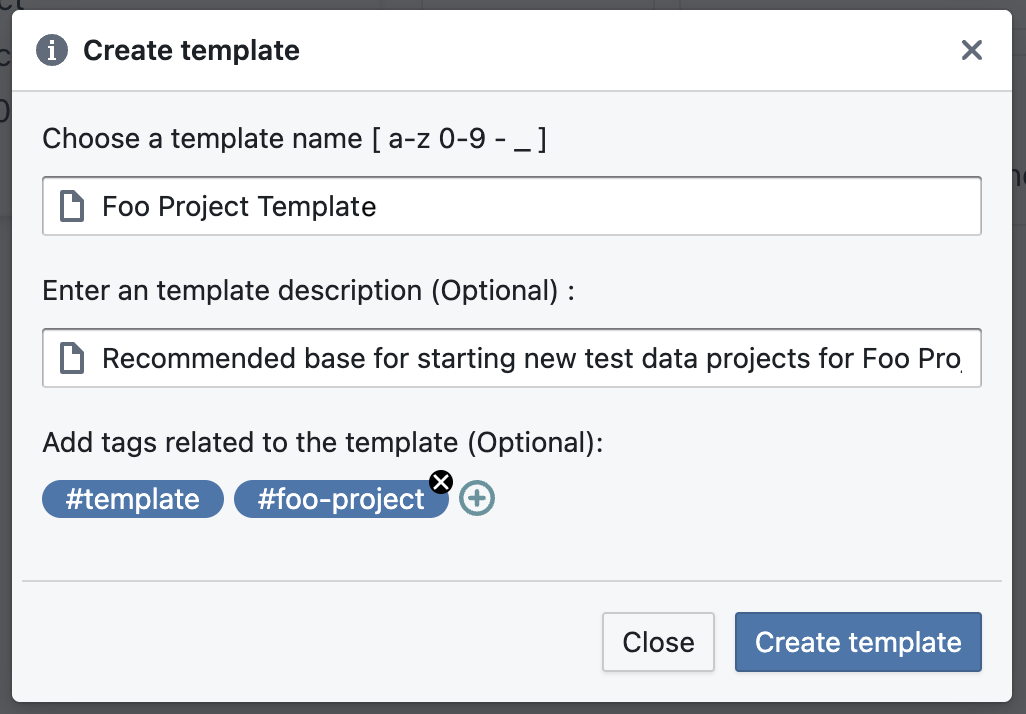Focus the 'Foo Project Template' name input
This screenshot has width=1026, height=714.
pyautogui.click(x=512, y=206)
